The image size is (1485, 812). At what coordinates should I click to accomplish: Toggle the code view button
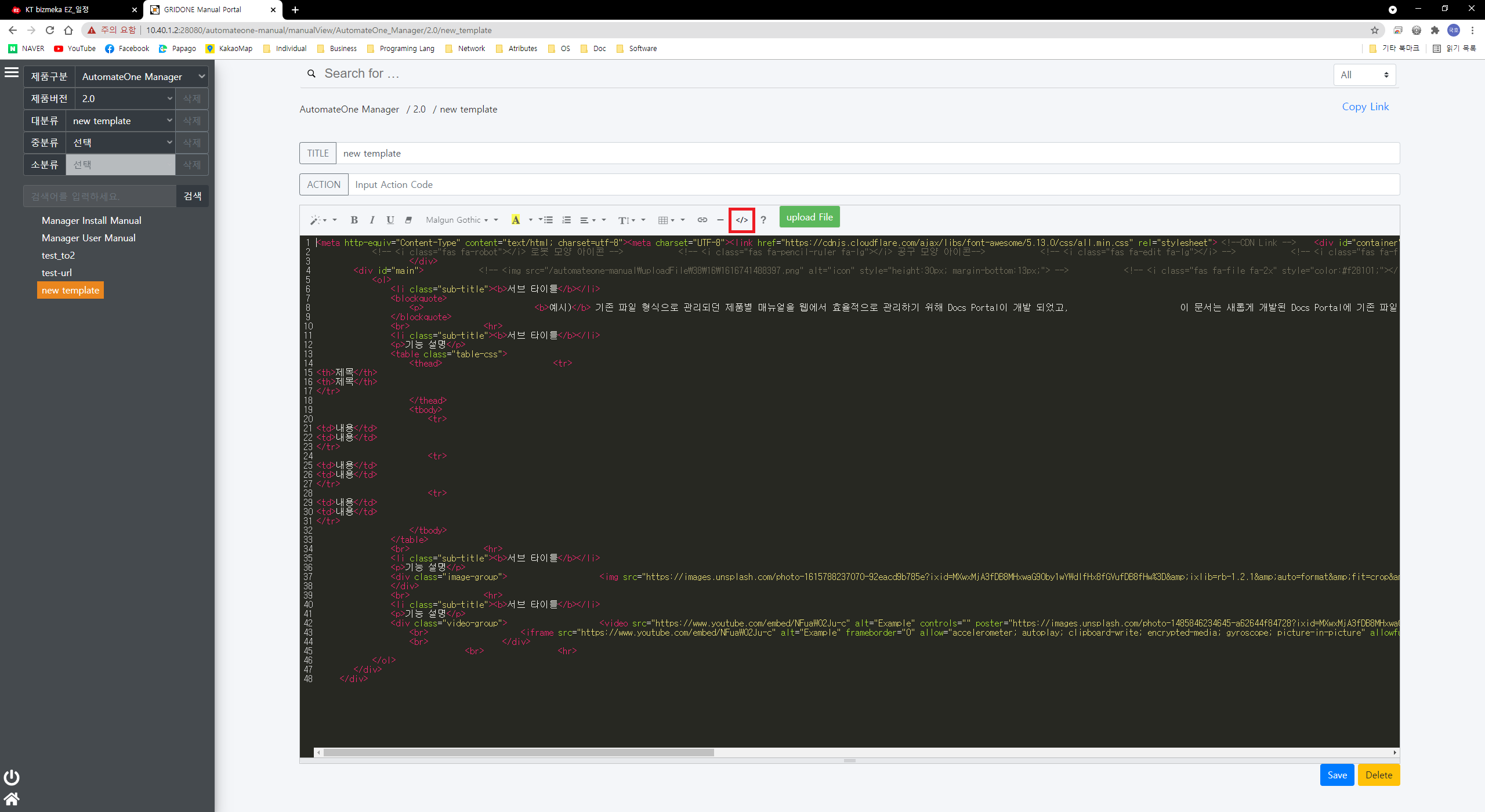click(741, 220)
